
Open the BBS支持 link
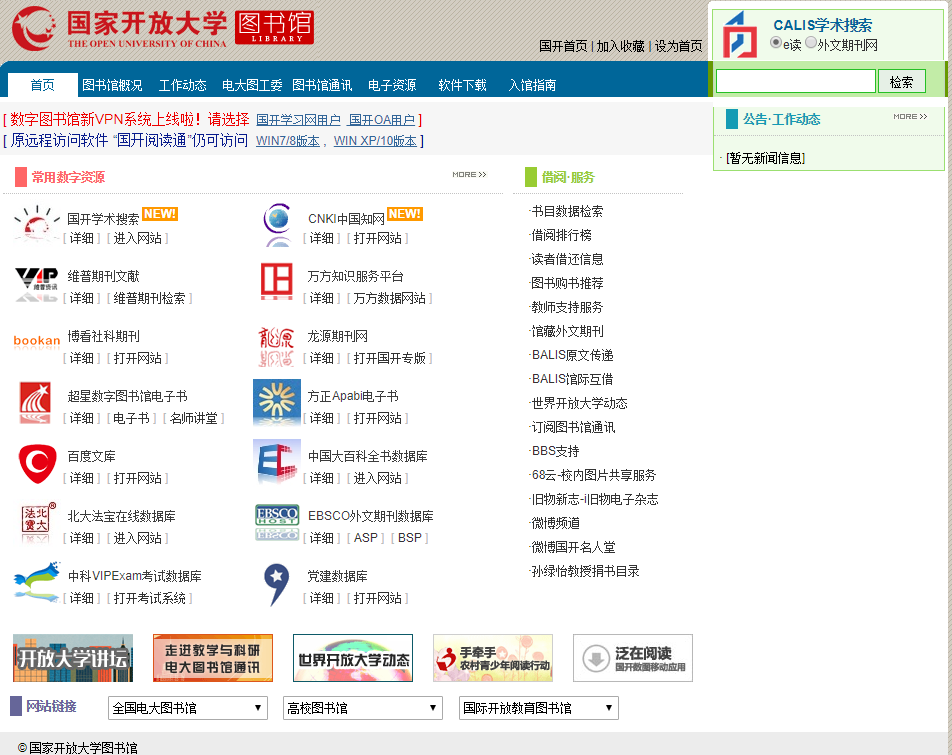(556, 451)
